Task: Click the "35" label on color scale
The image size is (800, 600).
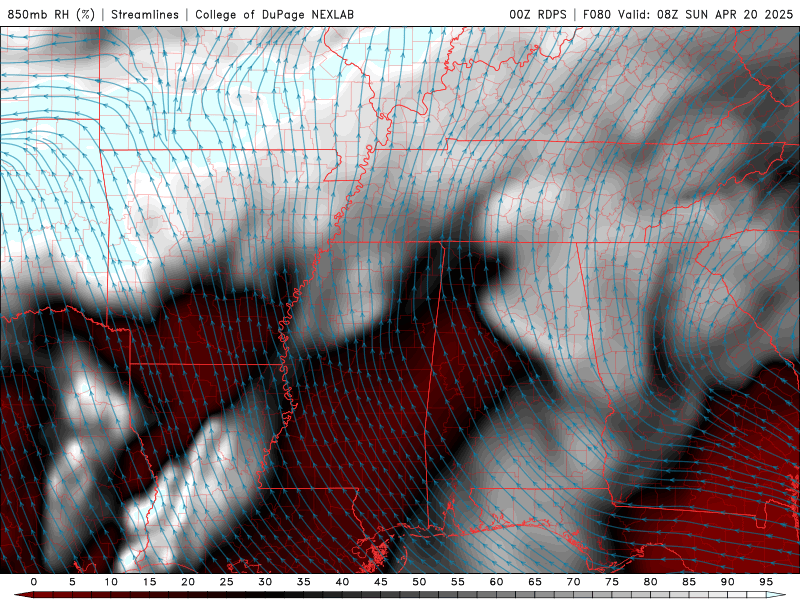Action: [x=304, y=582]
